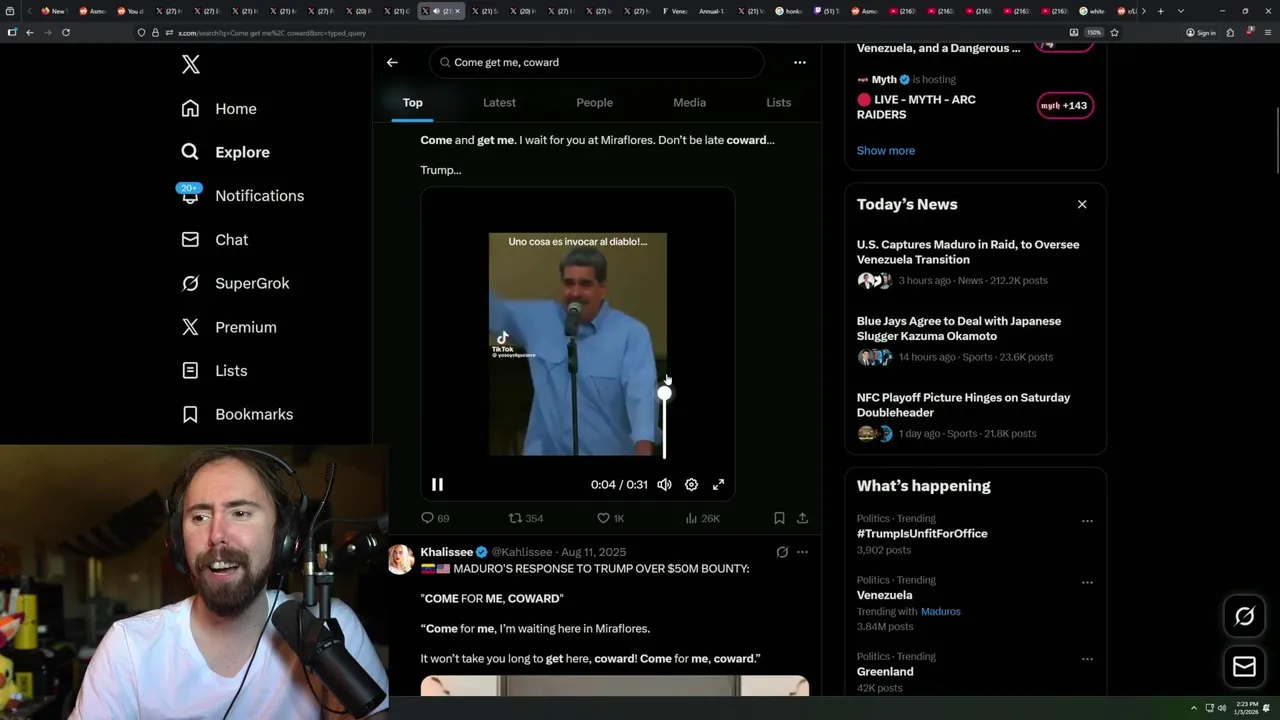Pause the Maduro video
Image resolution: width=1280 pixels, height=720 pixels.
pos(437,484)
